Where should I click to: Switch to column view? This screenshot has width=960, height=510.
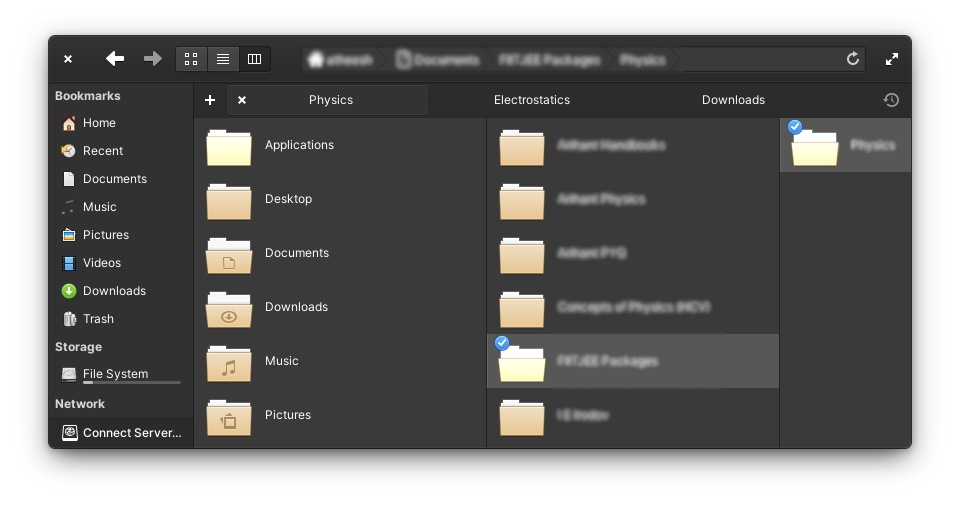click(x=254, y=59)
